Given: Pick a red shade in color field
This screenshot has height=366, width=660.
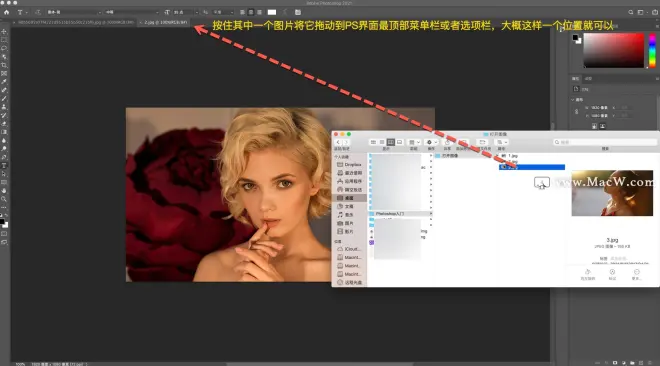Looking at the screenshot, I should click(614, 50).
